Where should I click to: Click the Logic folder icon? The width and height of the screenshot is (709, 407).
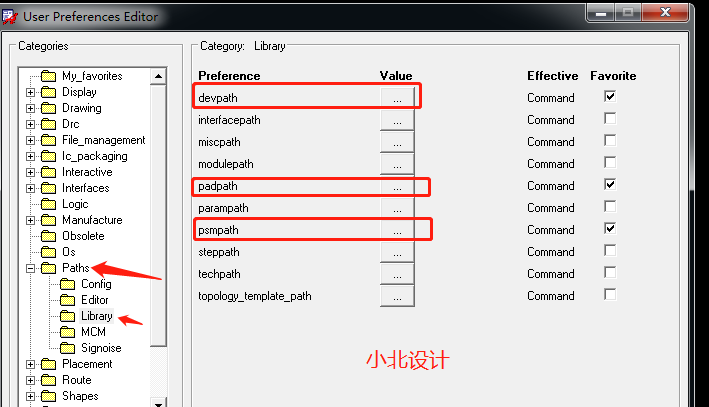pyautogui.click(x=48, y=204)
